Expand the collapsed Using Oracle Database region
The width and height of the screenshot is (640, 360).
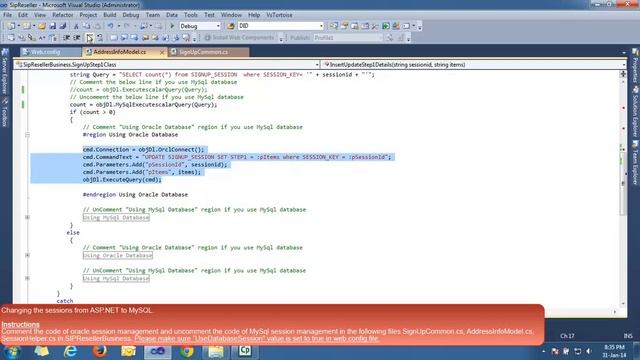coord(27,256)
